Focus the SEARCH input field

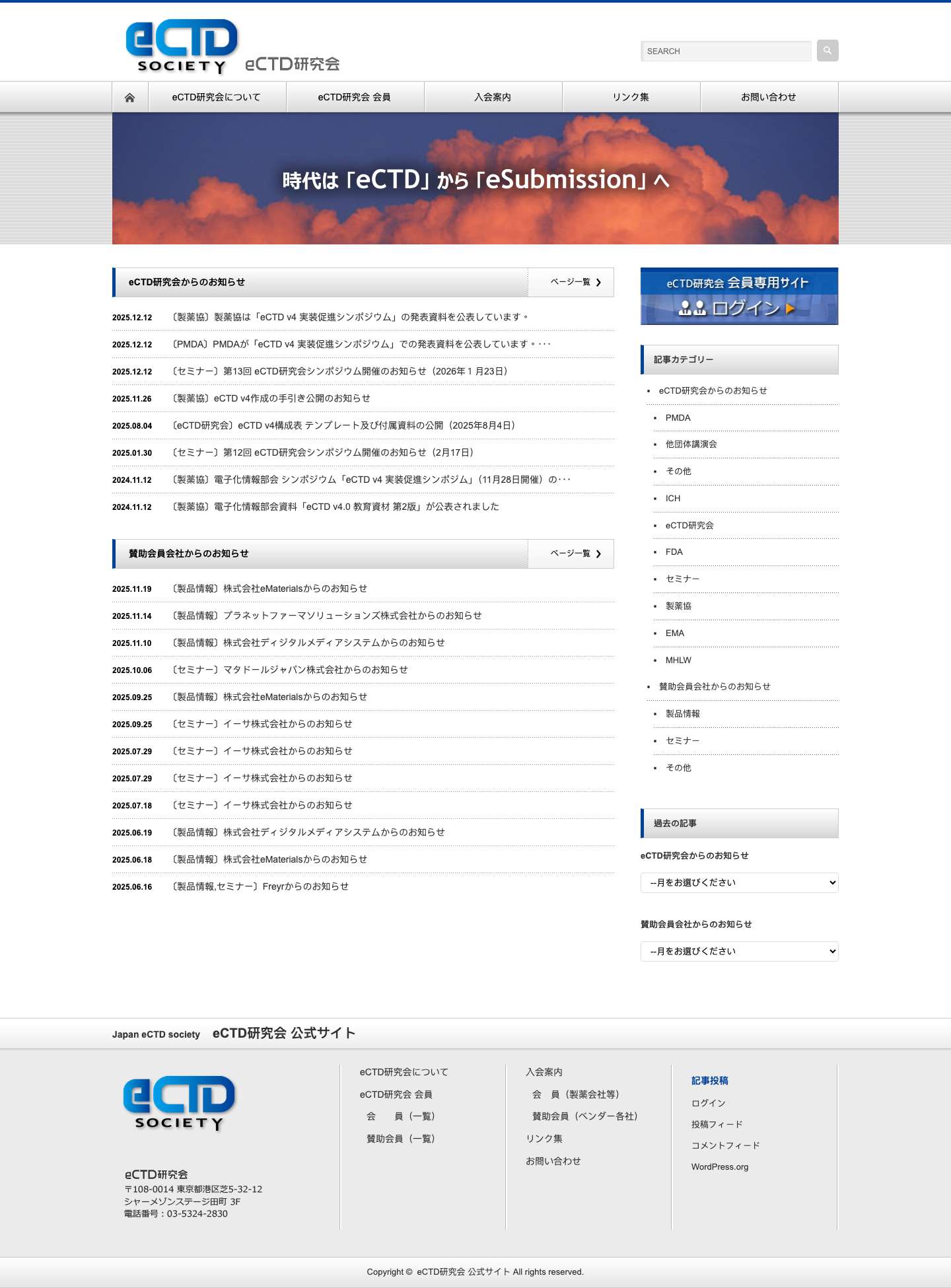point(726,51)
